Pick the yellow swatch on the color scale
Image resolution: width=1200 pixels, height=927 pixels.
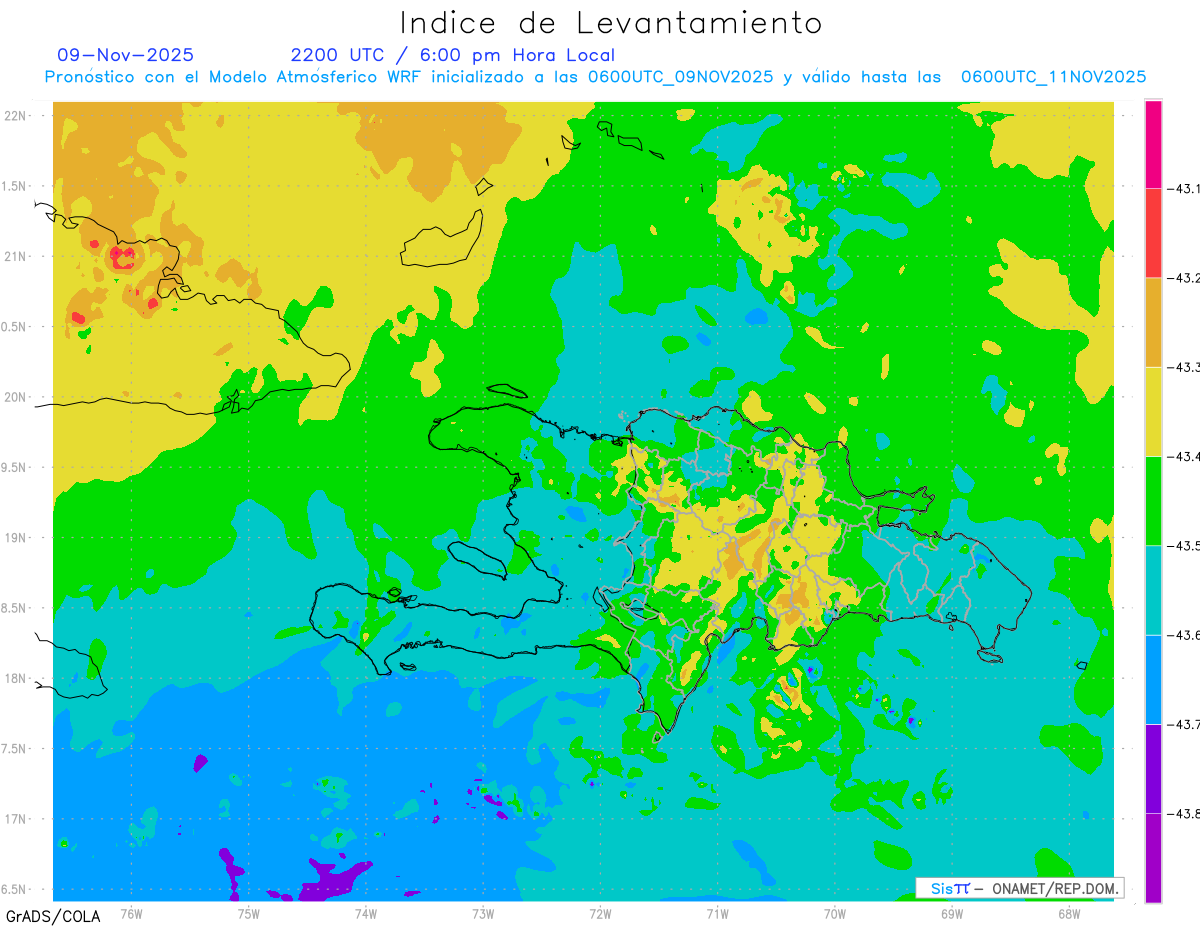coord(1153,411)
